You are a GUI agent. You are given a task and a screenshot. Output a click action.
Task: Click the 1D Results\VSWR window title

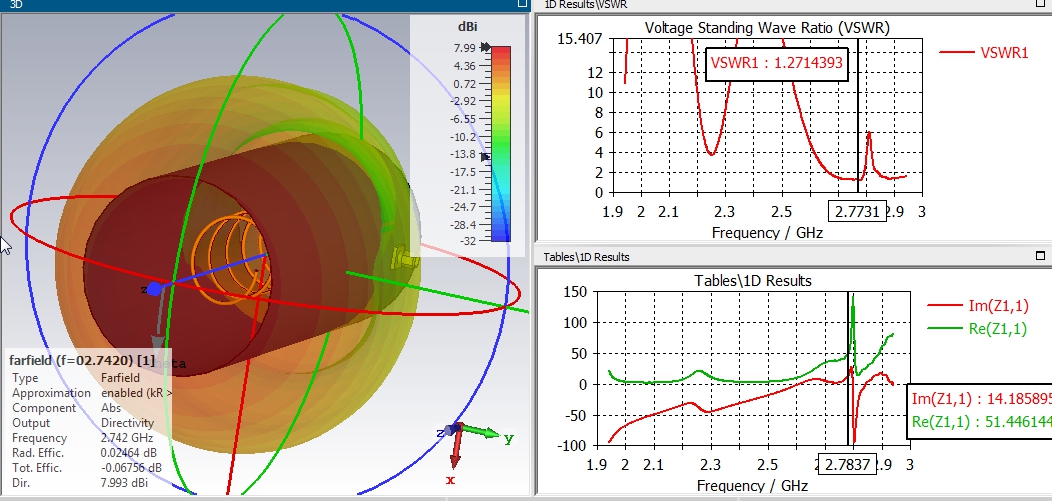pyautogui.click(x=585, y=5)
